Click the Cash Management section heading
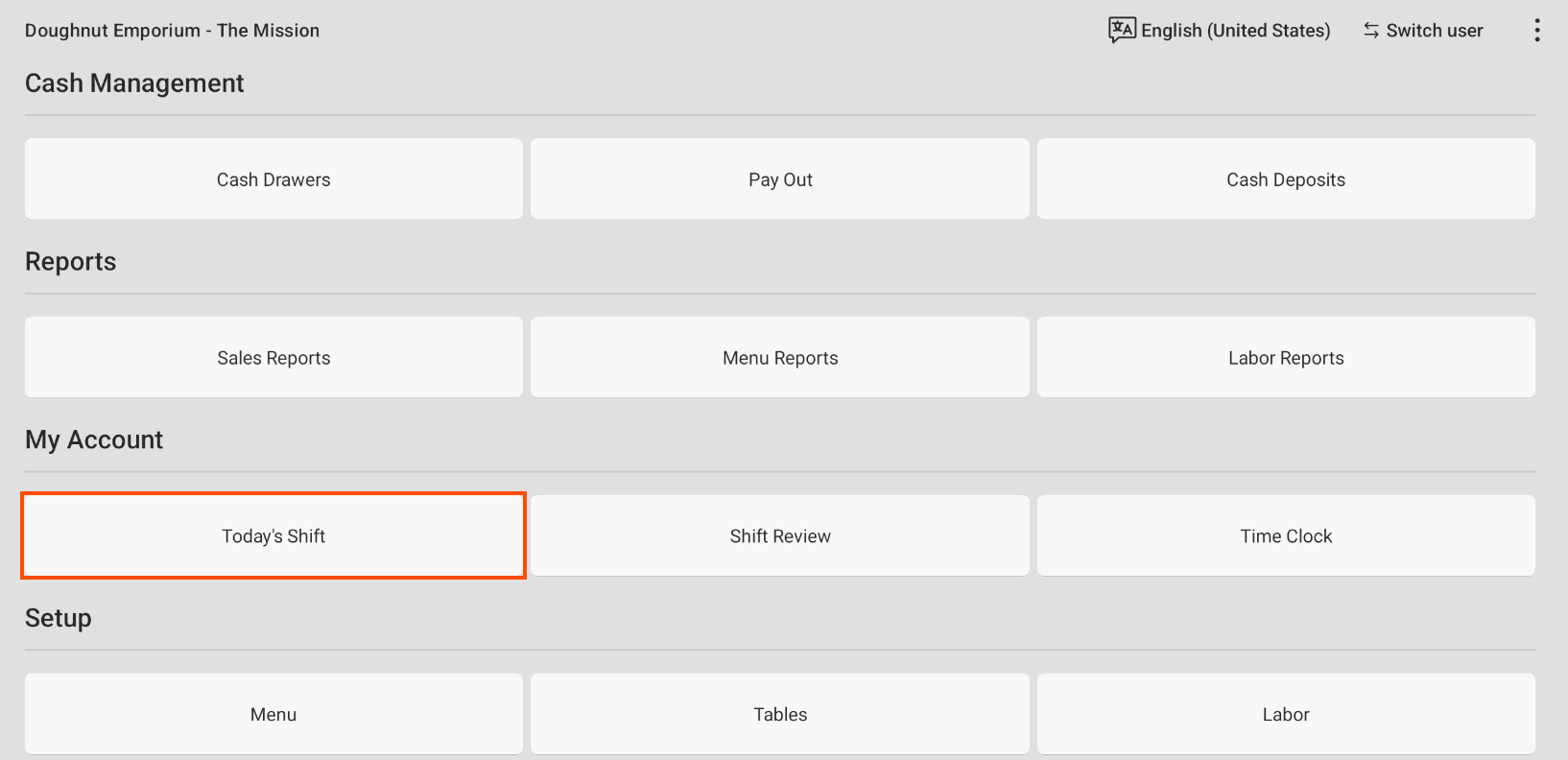 (134, 83)
